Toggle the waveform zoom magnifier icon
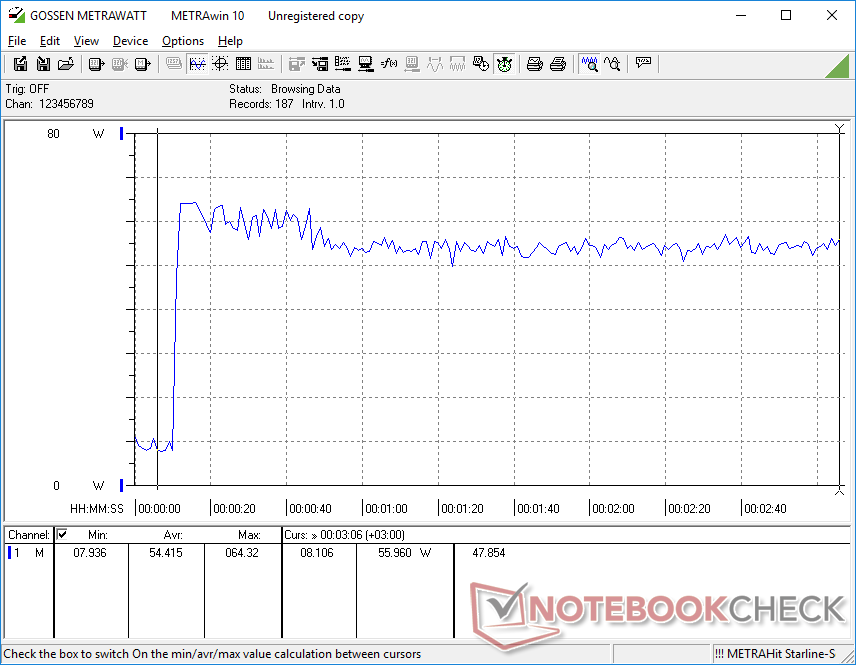The image size is (856, 665). pos(589,64)
